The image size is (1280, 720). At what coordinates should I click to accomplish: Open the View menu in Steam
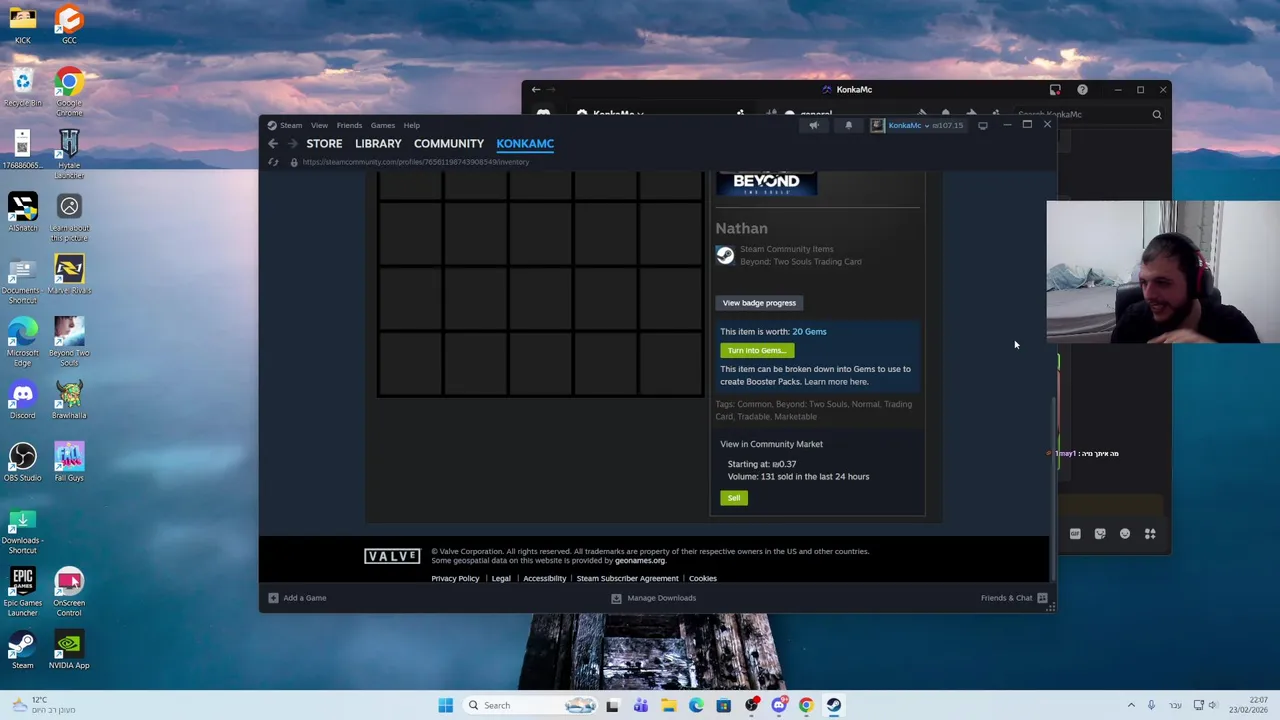319,125
